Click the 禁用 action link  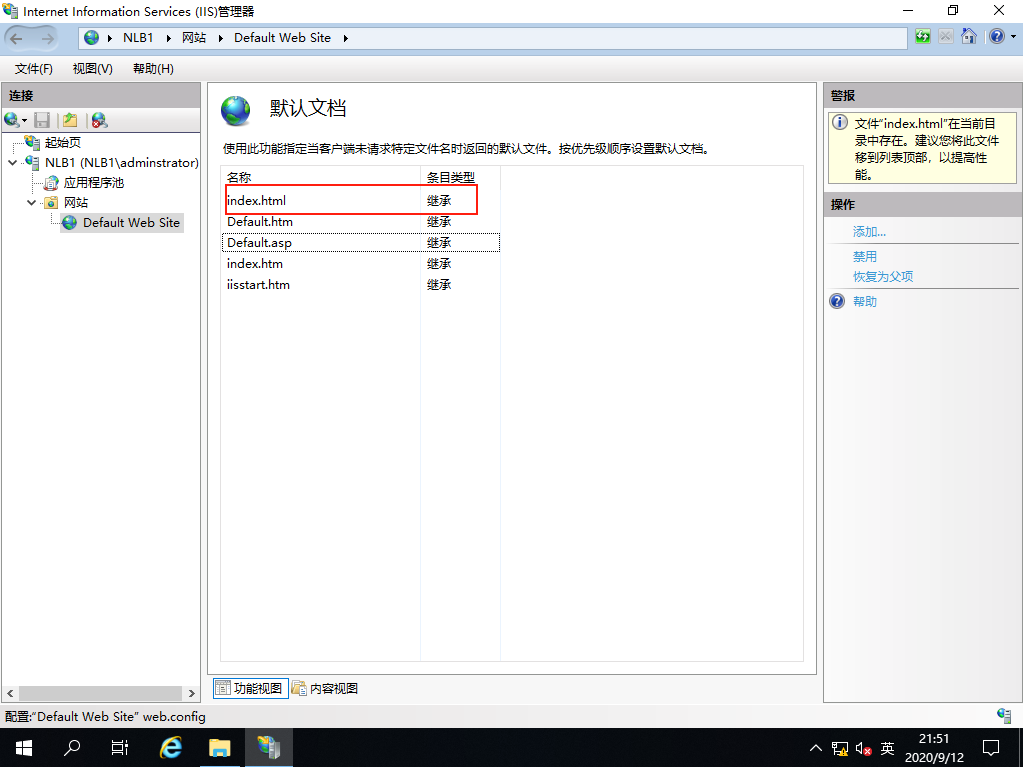pyautogui.click(x=864, y=256)
